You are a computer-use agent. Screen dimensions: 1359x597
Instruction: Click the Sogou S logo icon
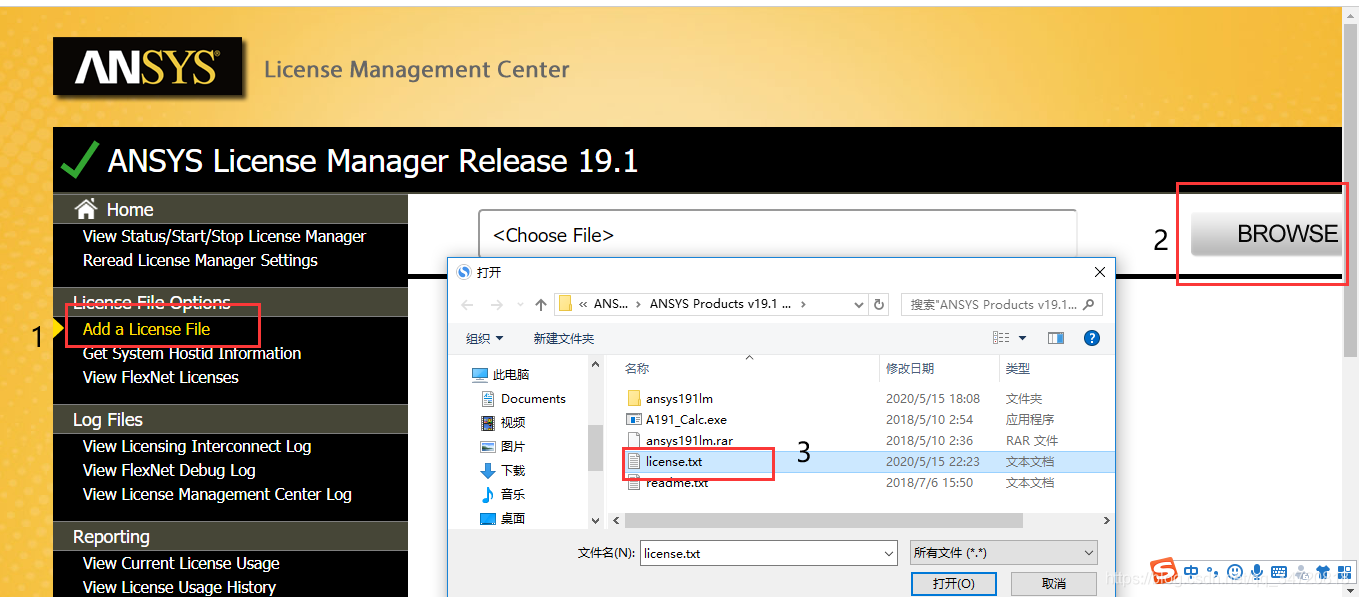point(1163,570)
